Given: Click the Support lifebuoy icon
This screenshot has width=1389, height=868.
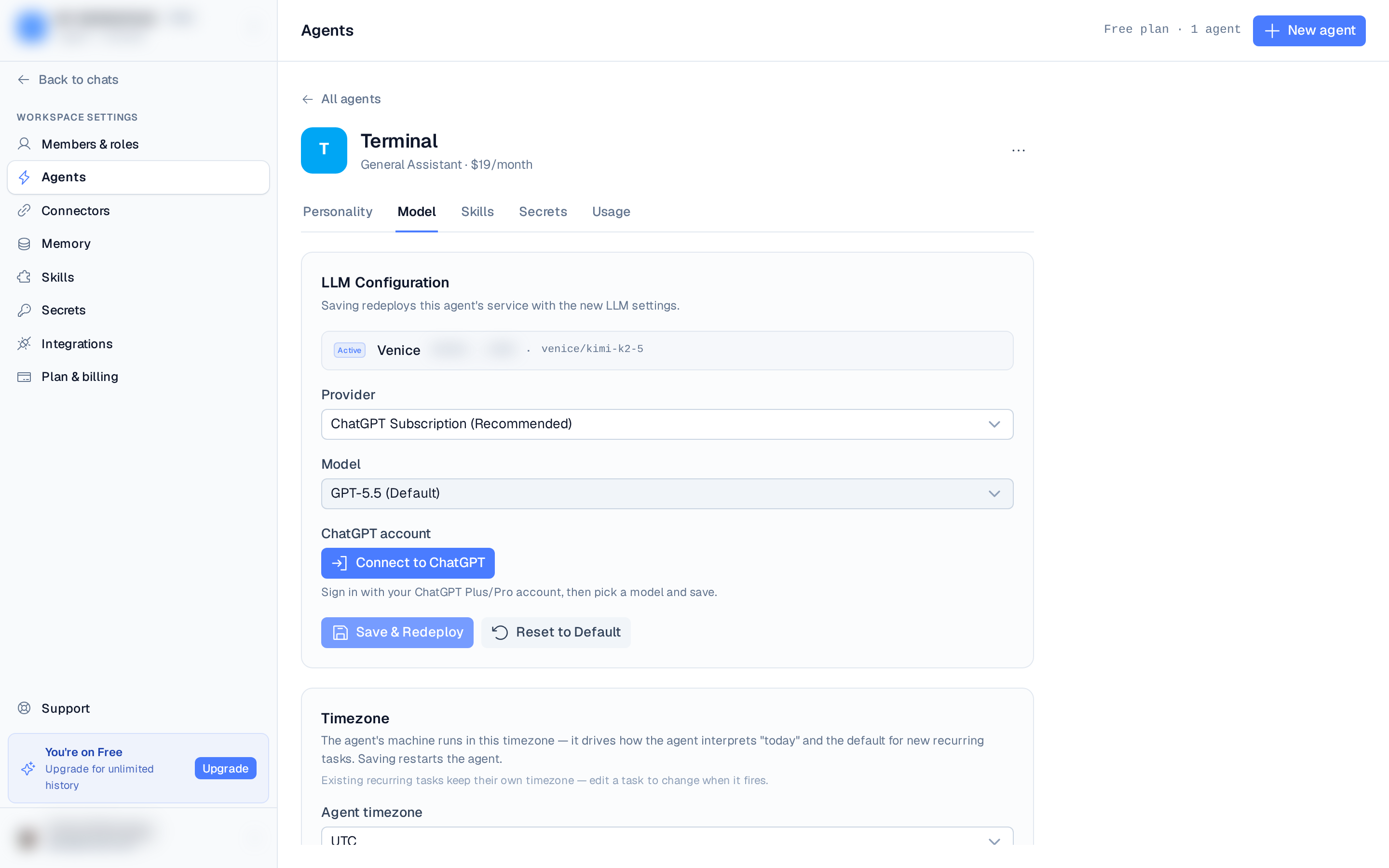Looking at the screenshot, I should [24, 708].
